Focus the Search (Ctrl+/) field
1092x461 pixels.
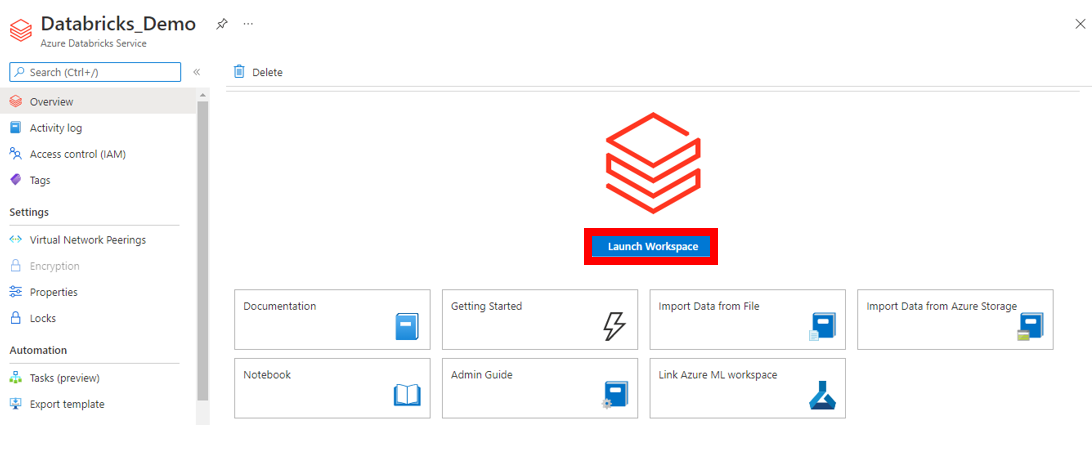point(95,72)
